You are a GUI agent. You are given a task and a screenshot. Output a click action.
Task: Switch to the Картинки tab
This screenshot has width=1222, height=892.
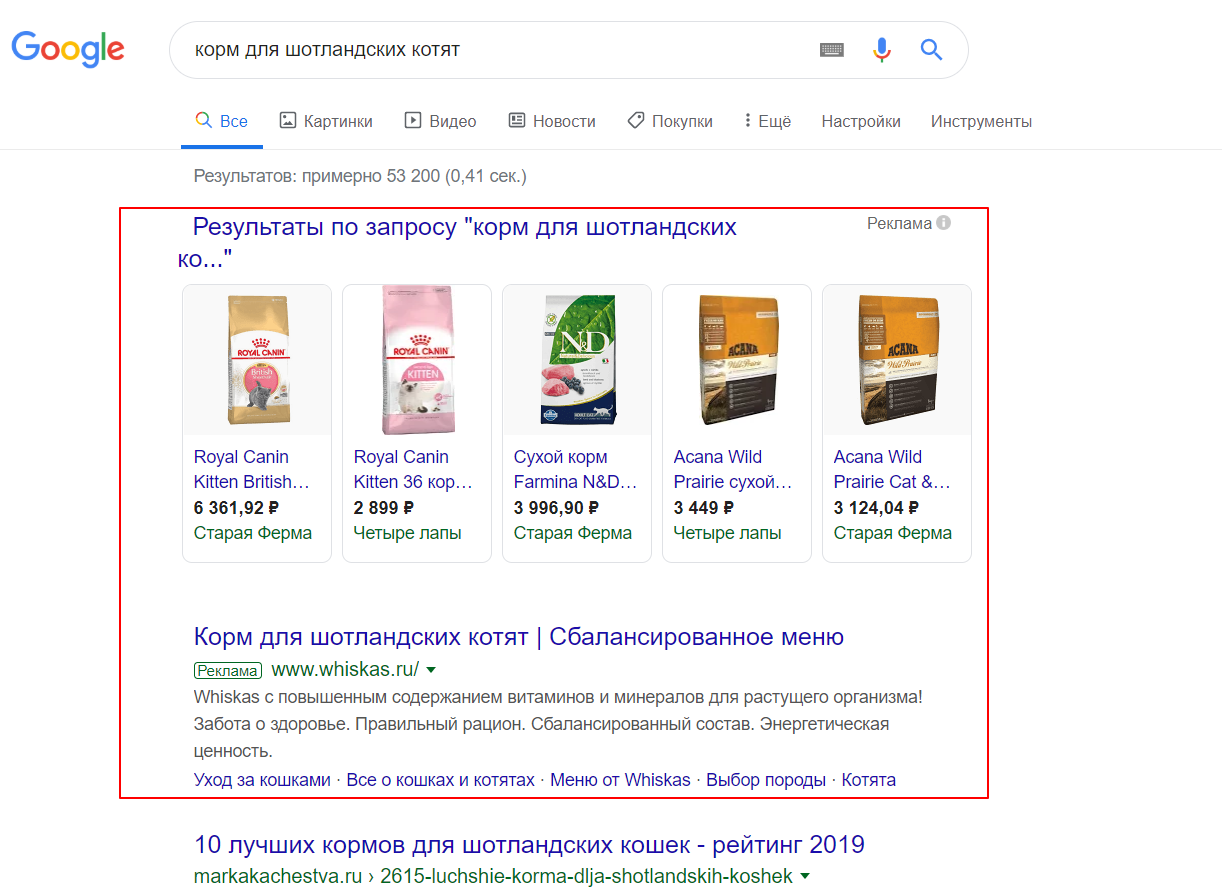(x=326, y=121)
